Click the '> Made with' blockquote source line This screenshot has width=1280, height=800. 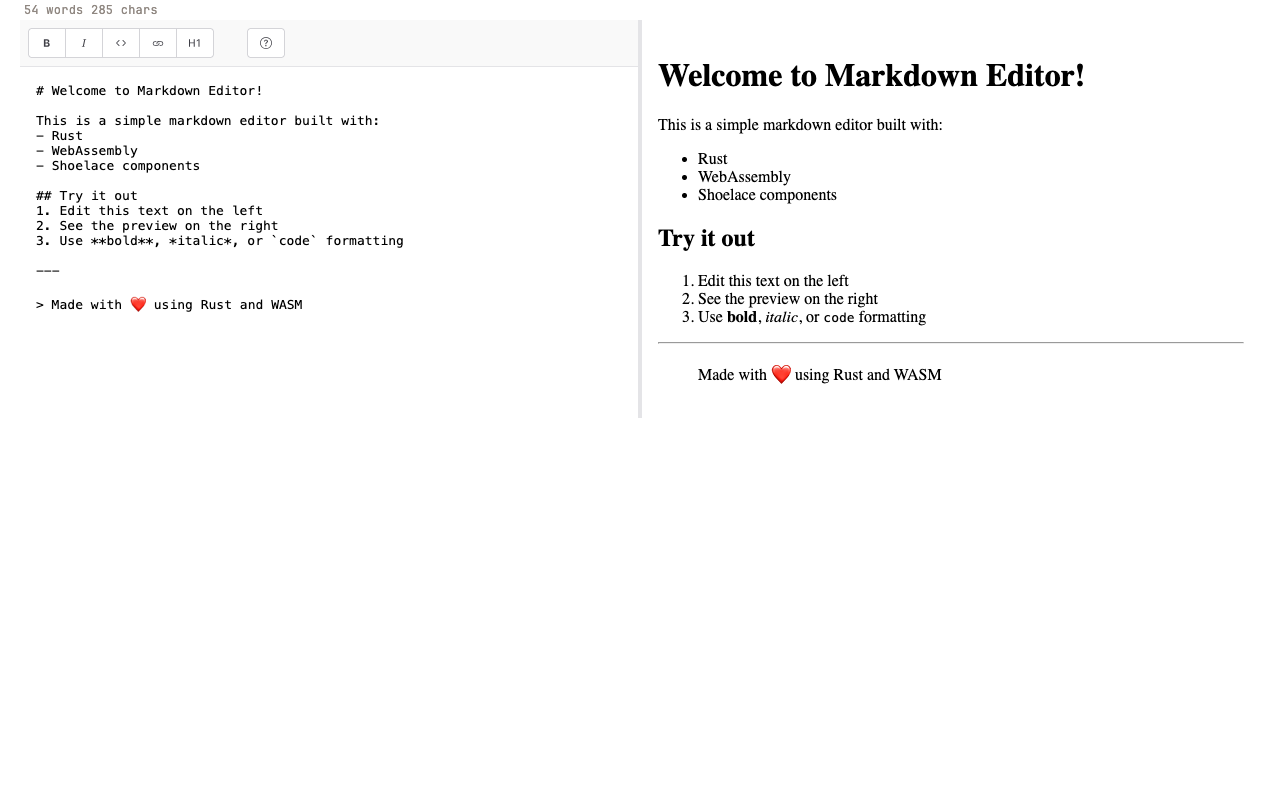[x=169, y=305]
